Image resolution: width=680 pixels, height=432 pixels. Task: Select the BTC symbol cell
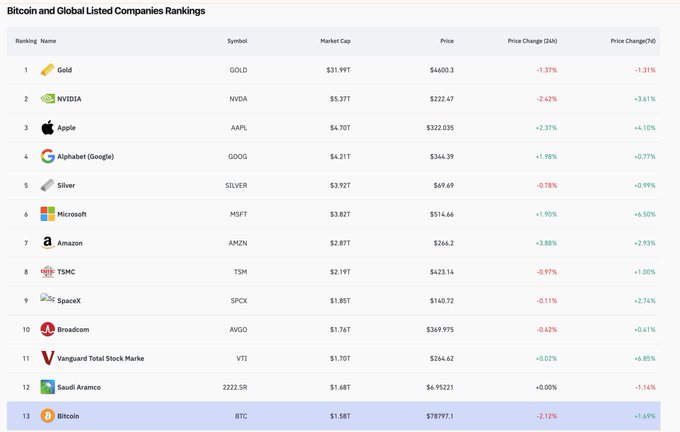click(241, 416)
